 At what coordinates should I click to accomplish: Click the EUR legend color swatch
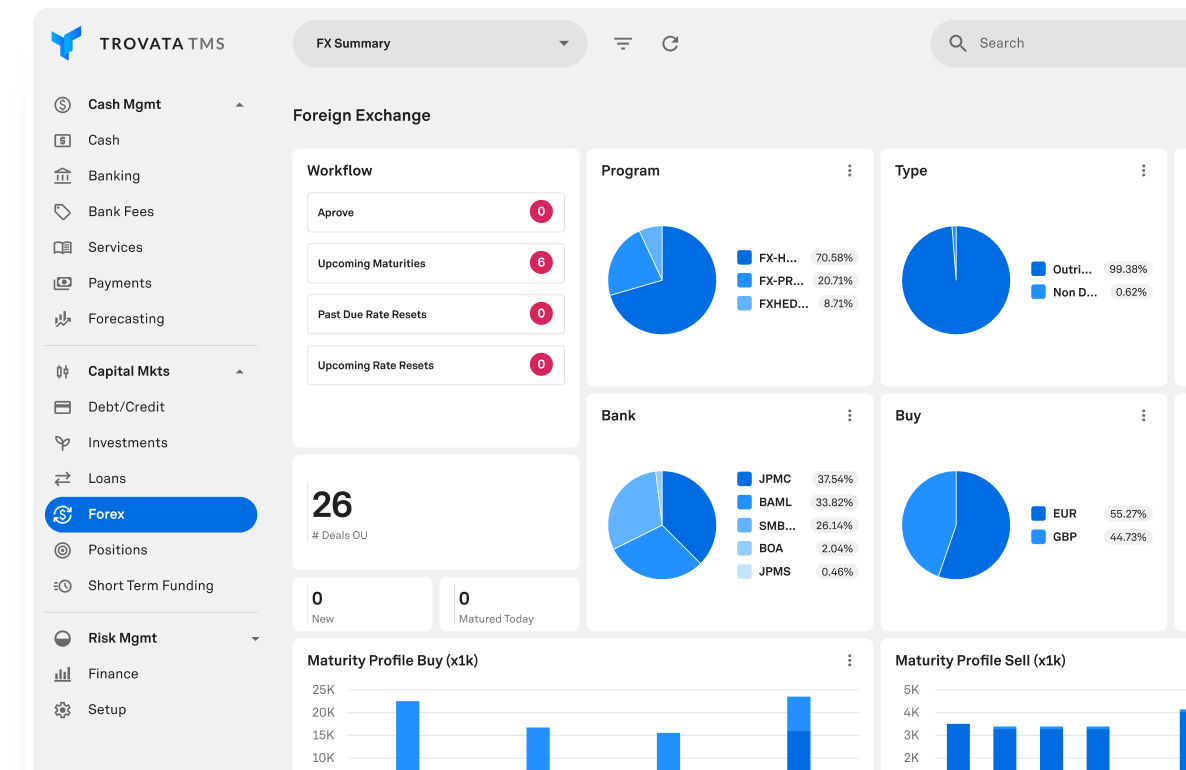[1038, 514]
